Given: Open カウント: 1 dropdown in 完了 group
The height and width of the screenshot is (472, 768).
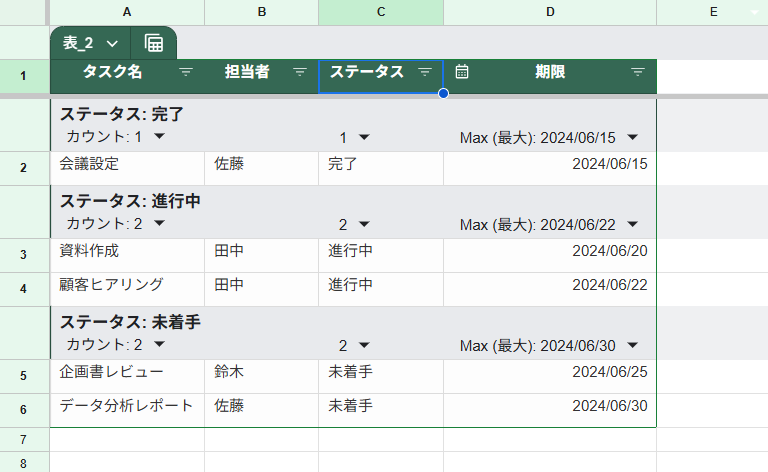Looking at the screenshot, I should pyautogui.click(x=159, y=136).
